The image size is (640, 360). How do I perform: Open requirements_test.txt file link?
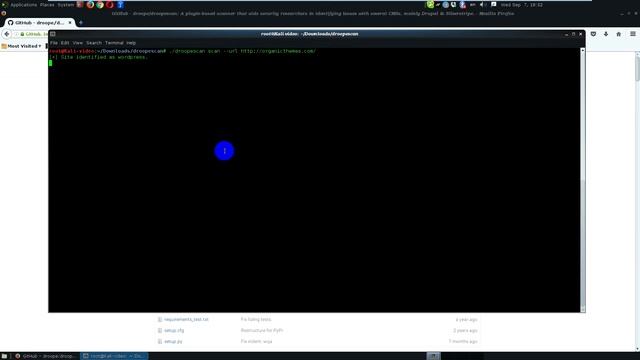point(186,320)
